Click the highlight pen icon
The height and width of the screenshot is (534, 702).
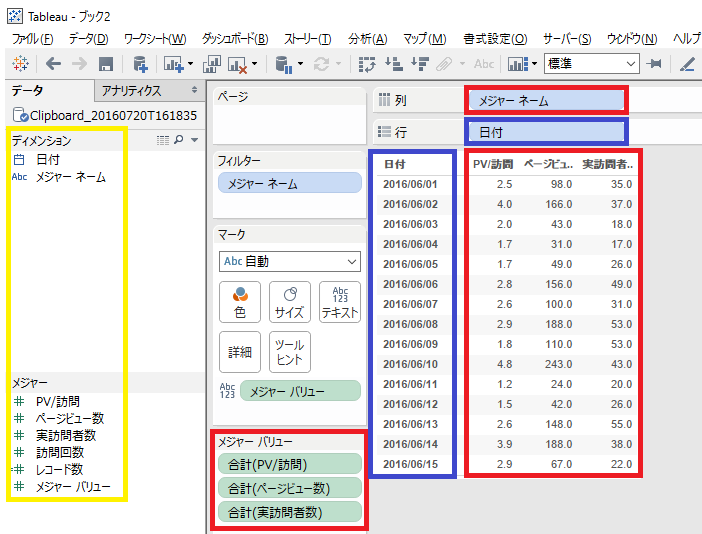[x=687, y=64]
